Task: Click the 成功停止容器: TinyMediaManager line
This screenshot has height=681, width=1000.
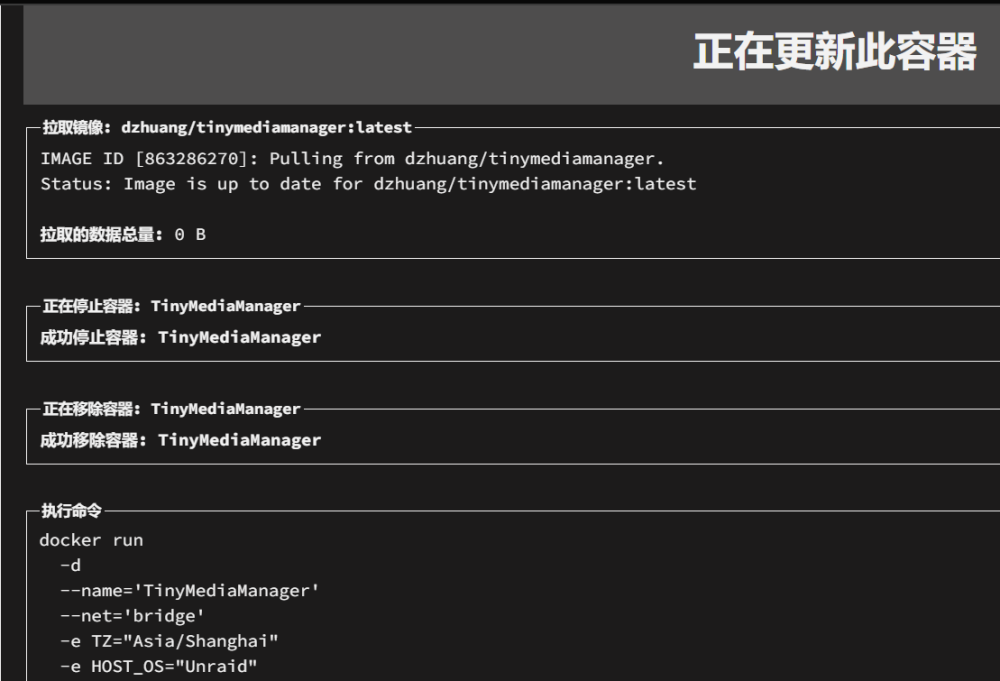Action: pyautogui.click(x=180, y=337)
